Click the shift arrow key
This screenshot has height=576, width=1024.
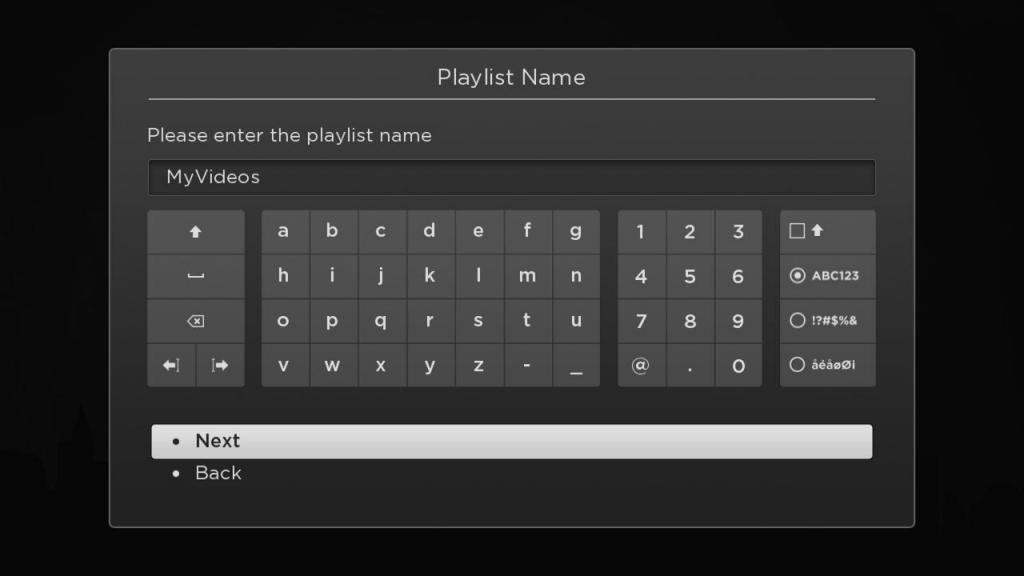pyautogui.click(x=196, y=232)
